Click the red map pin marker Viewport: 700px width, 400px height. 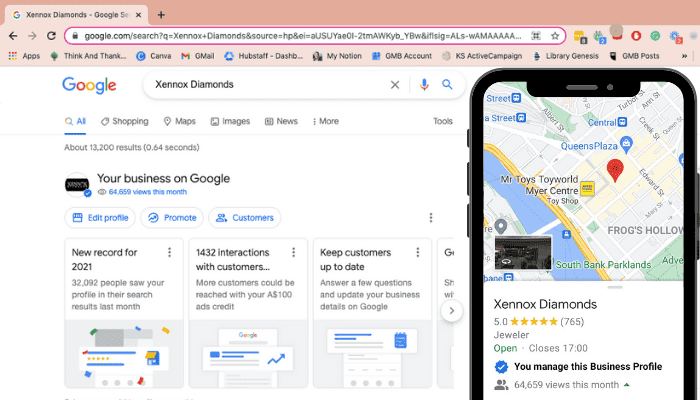pos(615,170)
